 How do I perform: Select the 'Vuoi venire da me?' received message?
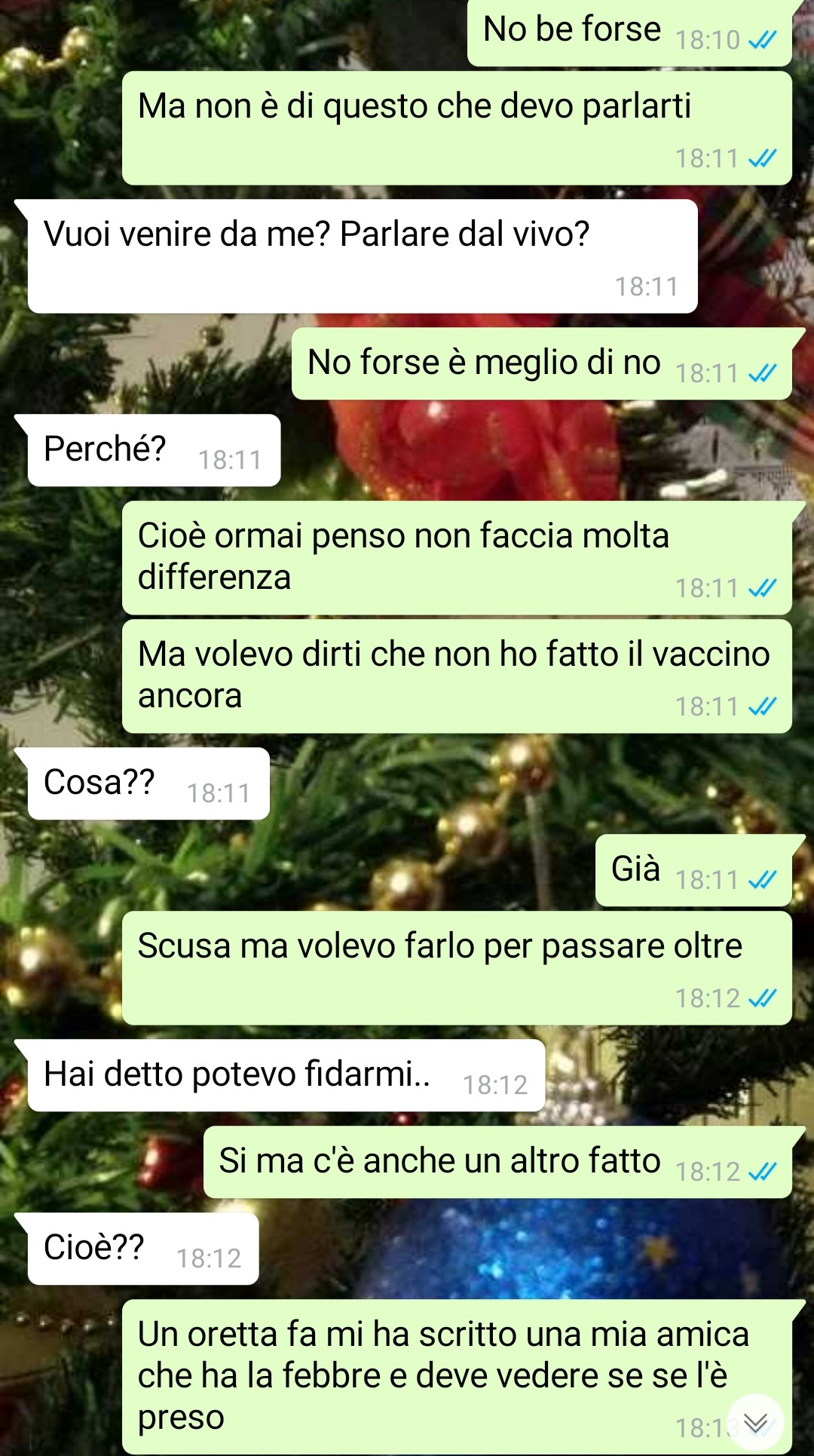[x=362, y=256]
